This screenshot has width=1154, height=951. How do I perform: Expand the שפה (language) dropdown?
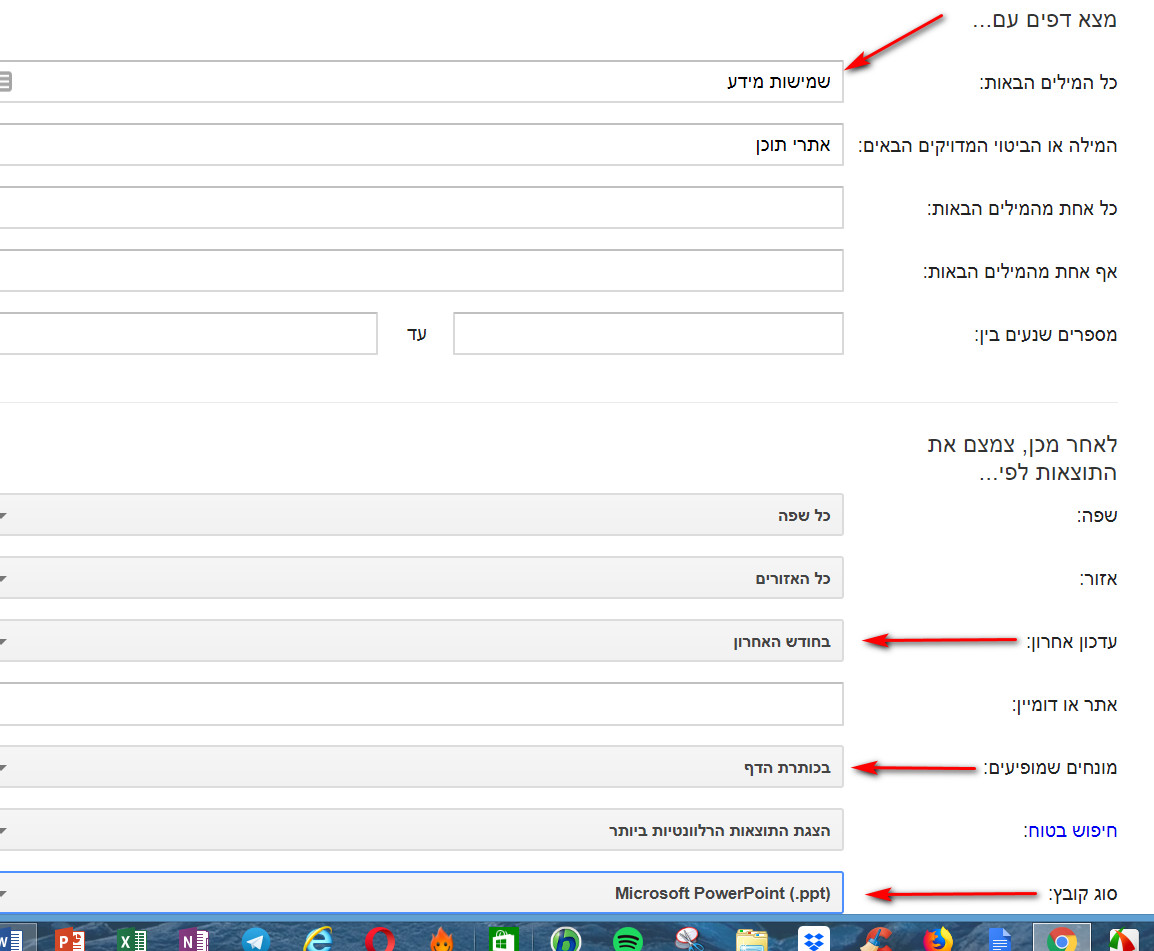(x=420, y=516)
